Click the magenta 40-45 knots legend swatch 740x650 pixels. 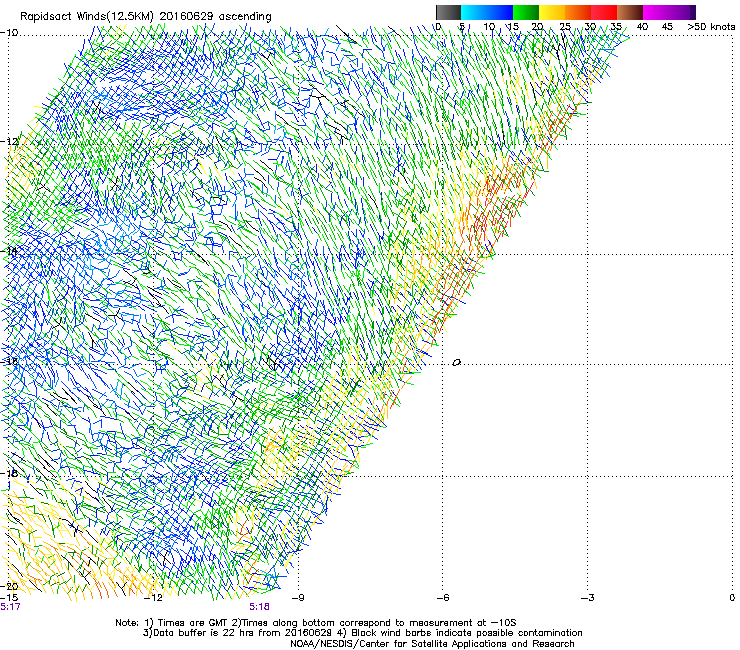pyautogui.click(x=656, y=12)
